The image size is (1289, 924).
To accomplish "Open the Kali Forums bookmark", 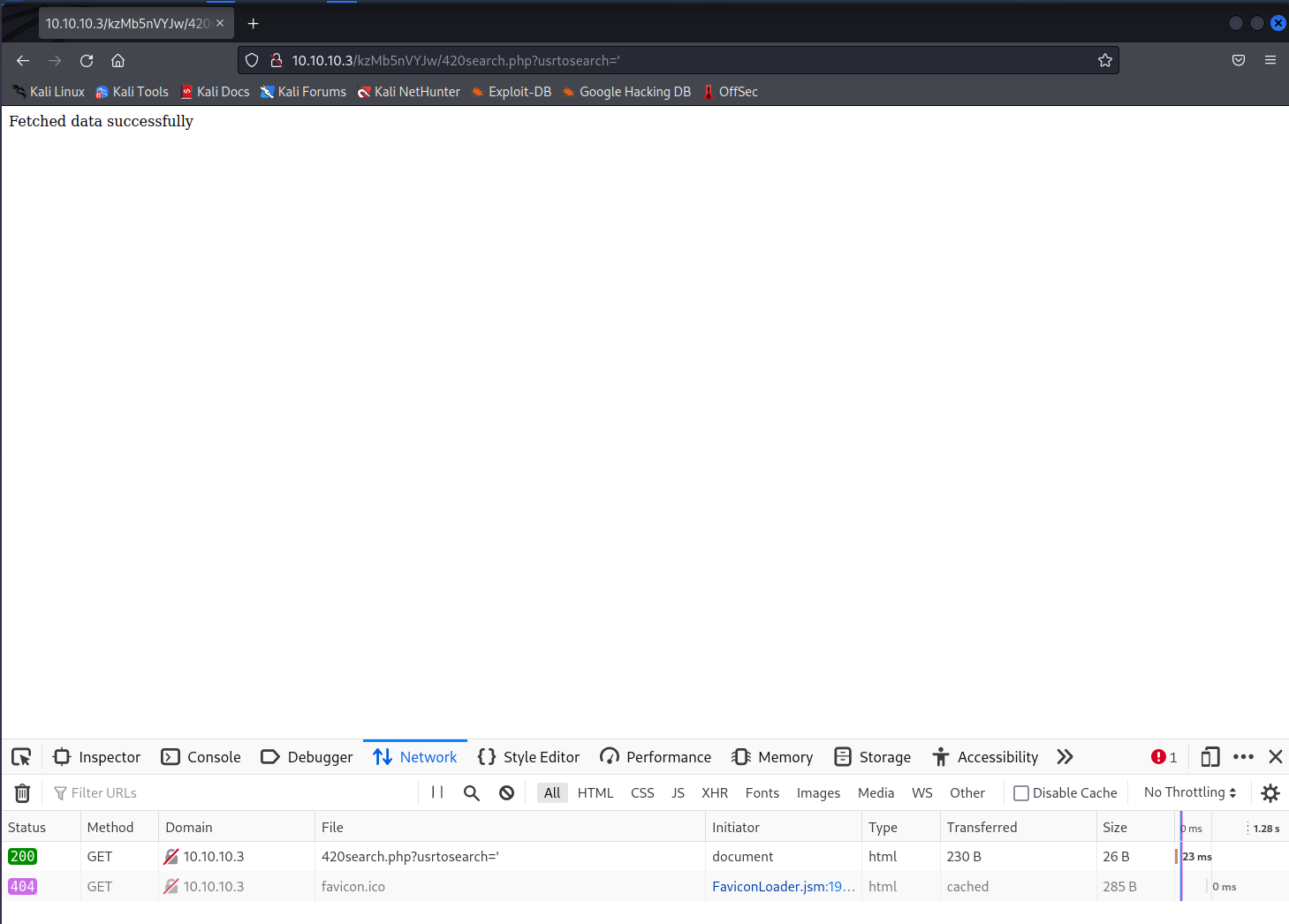I will [x=303, y=92].
